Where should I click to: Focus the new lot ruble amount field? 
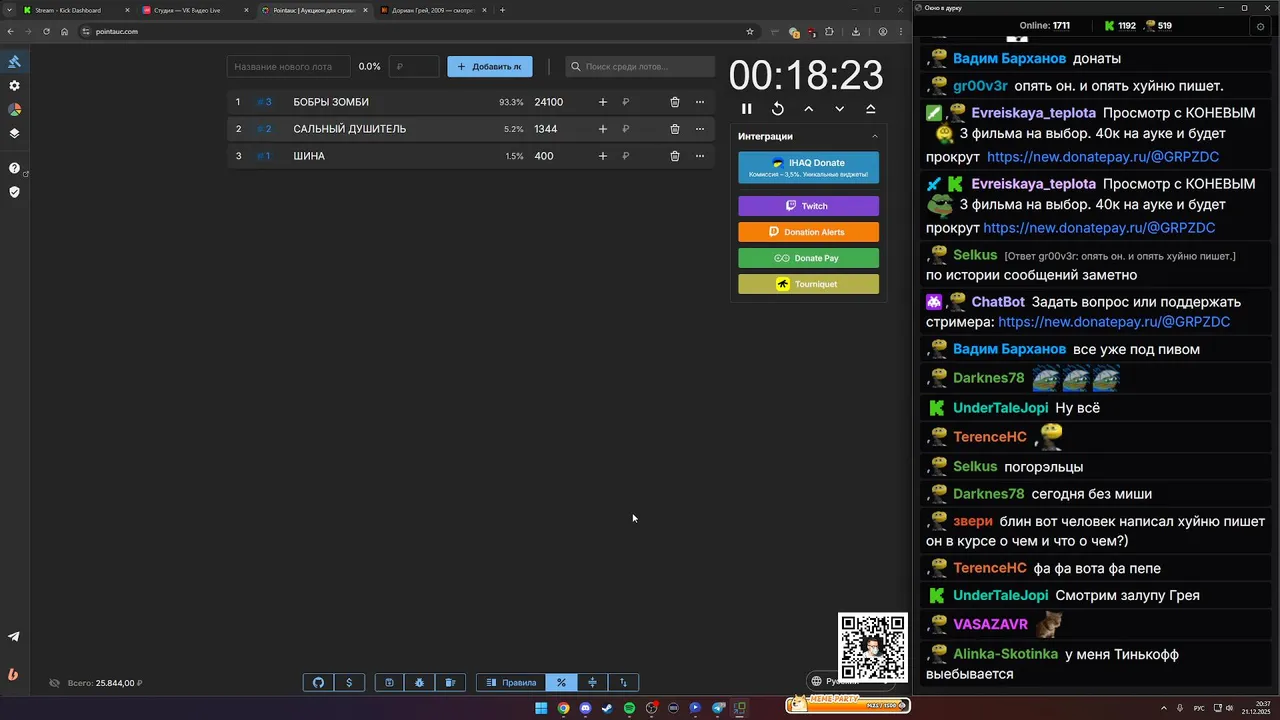(x=414, y=67)
